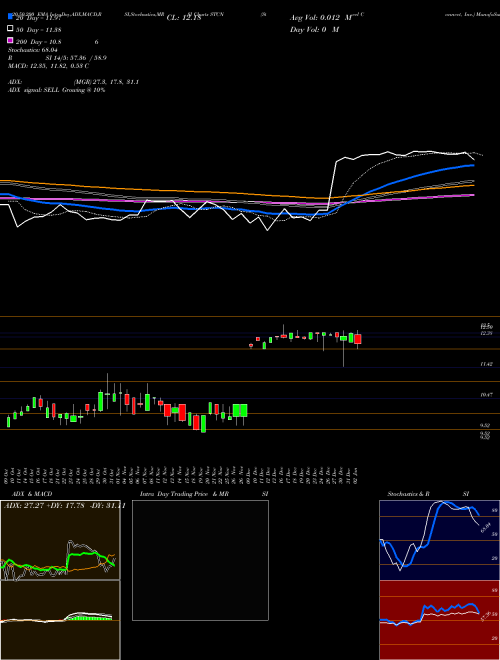The image size is (500, 660).
Task: Click the 'Intra Day Trading Price & MR' title
Action: click(x=184, y=494)
